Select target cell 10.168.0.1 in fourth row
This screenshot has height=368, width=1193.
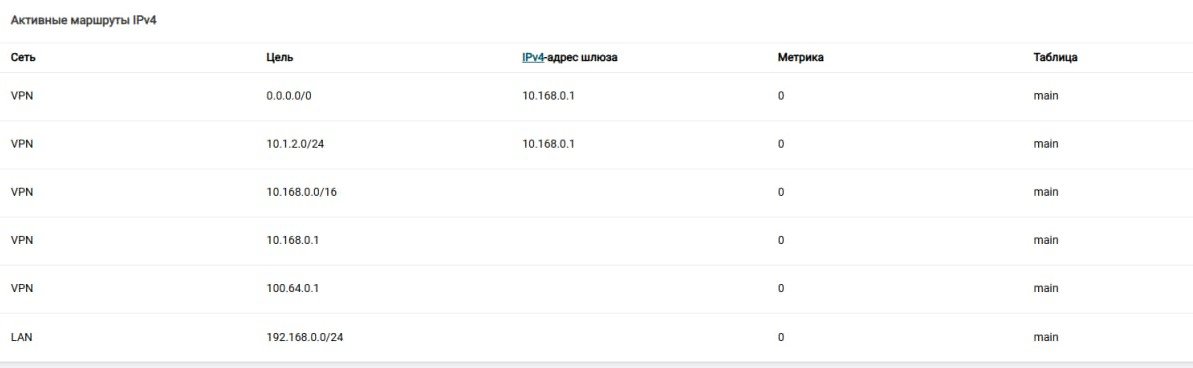pyautogui.click(x=293, y=240)
